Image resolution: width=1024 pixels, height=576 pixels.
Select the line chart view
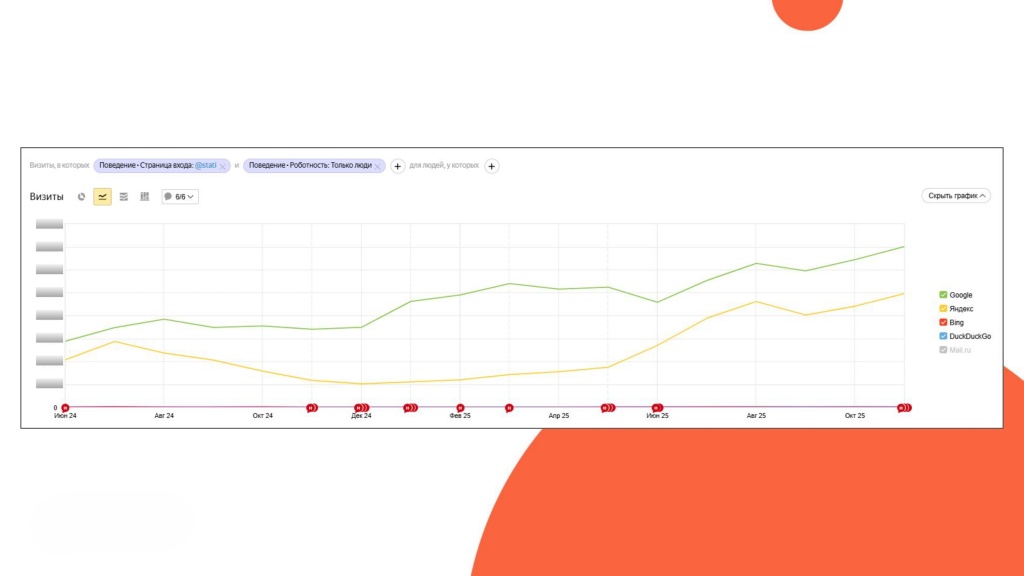(x=103, y=197)
